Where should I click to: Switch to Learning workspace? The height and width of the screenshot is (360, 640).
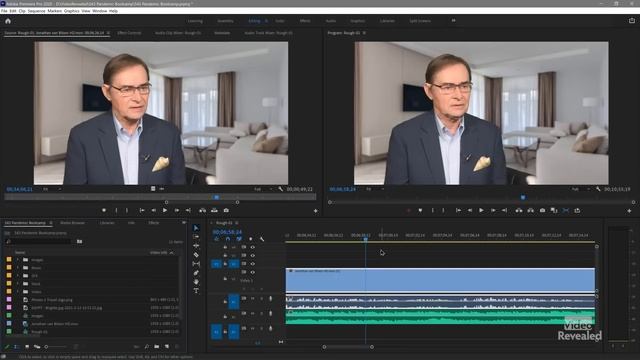pos(195,21)
